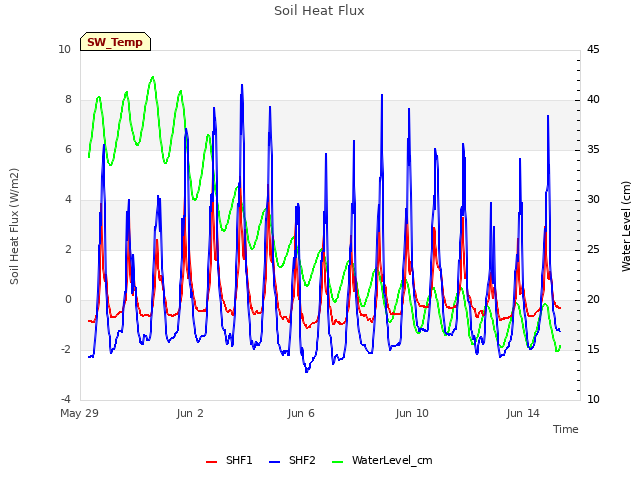The width and height of the screenshot is (640, 480).
Task: Click the Jun 10 x-axis tick label
Action: point(412,413)
